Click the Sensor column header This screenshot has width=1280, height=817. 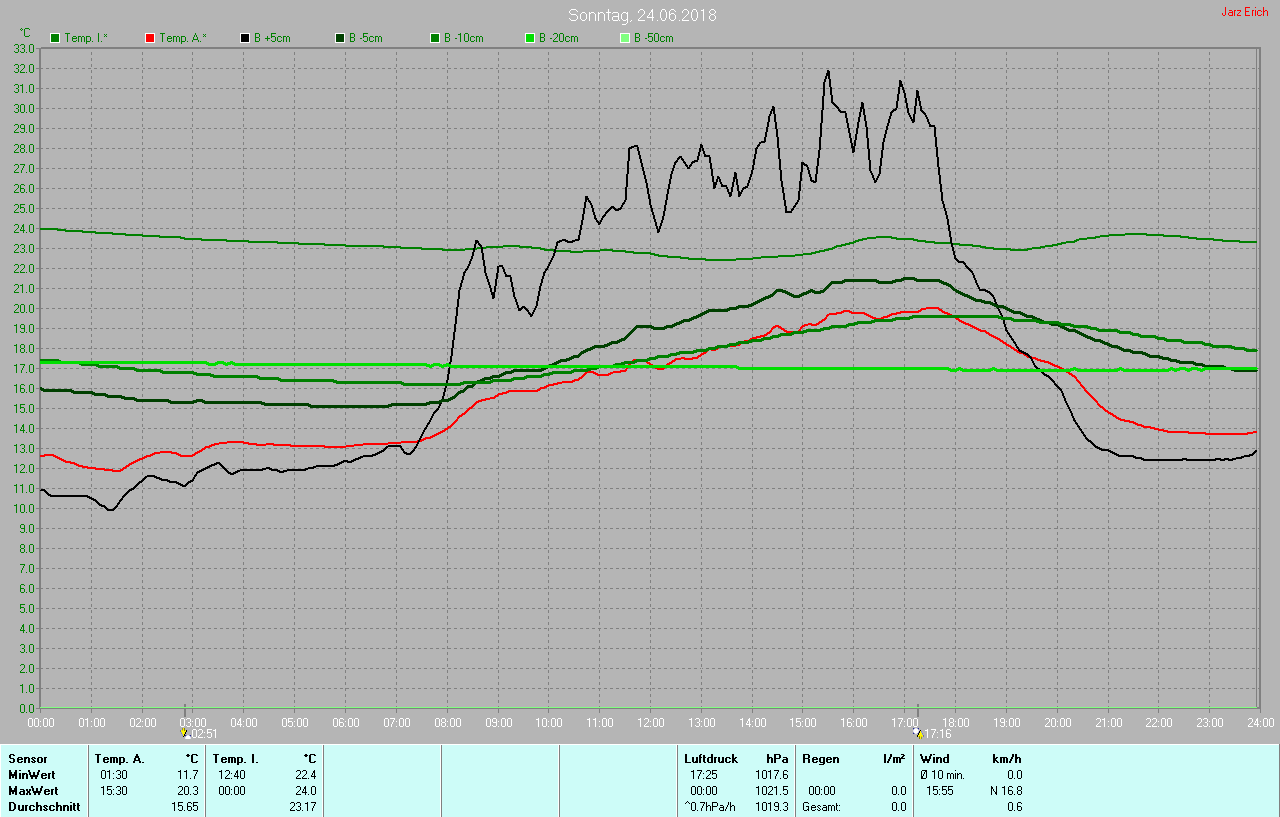[x=28, y=759]
